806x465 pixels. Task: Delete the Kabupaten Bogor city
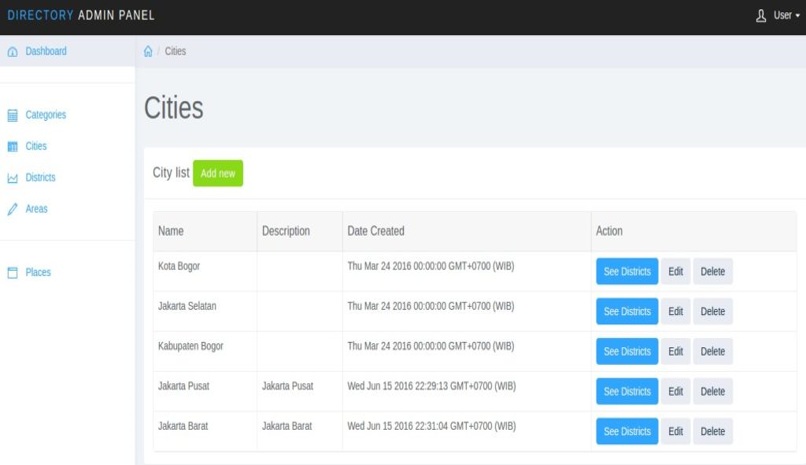click(x=712, y=352)
